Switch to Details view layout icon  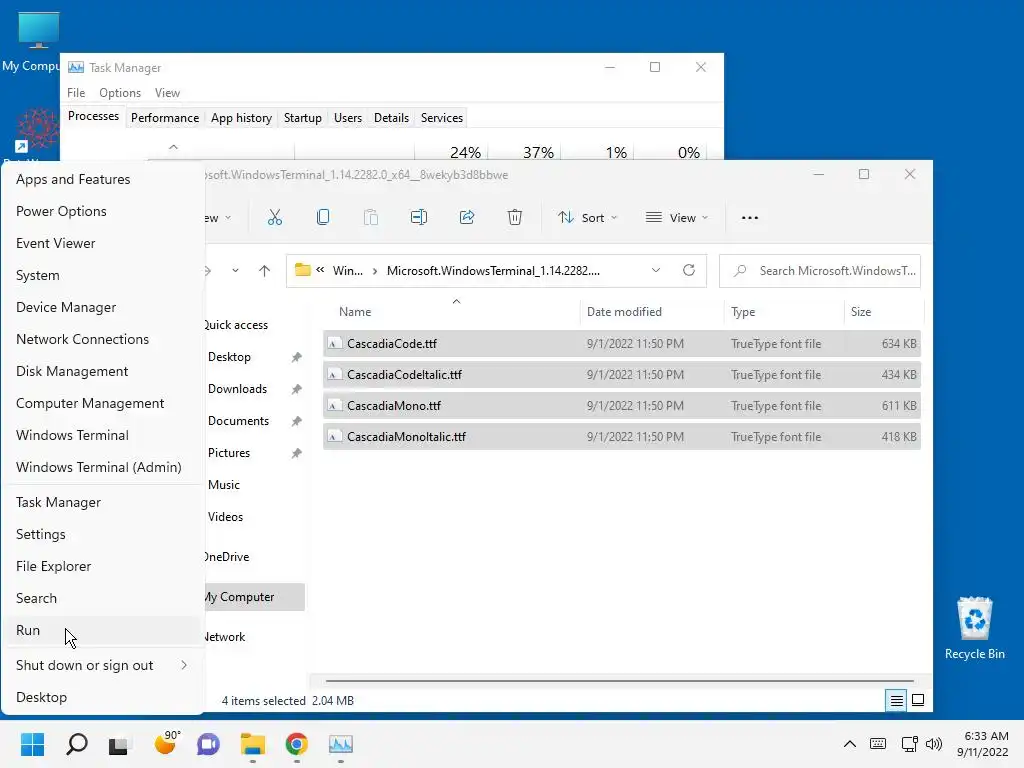coord(897,700)
